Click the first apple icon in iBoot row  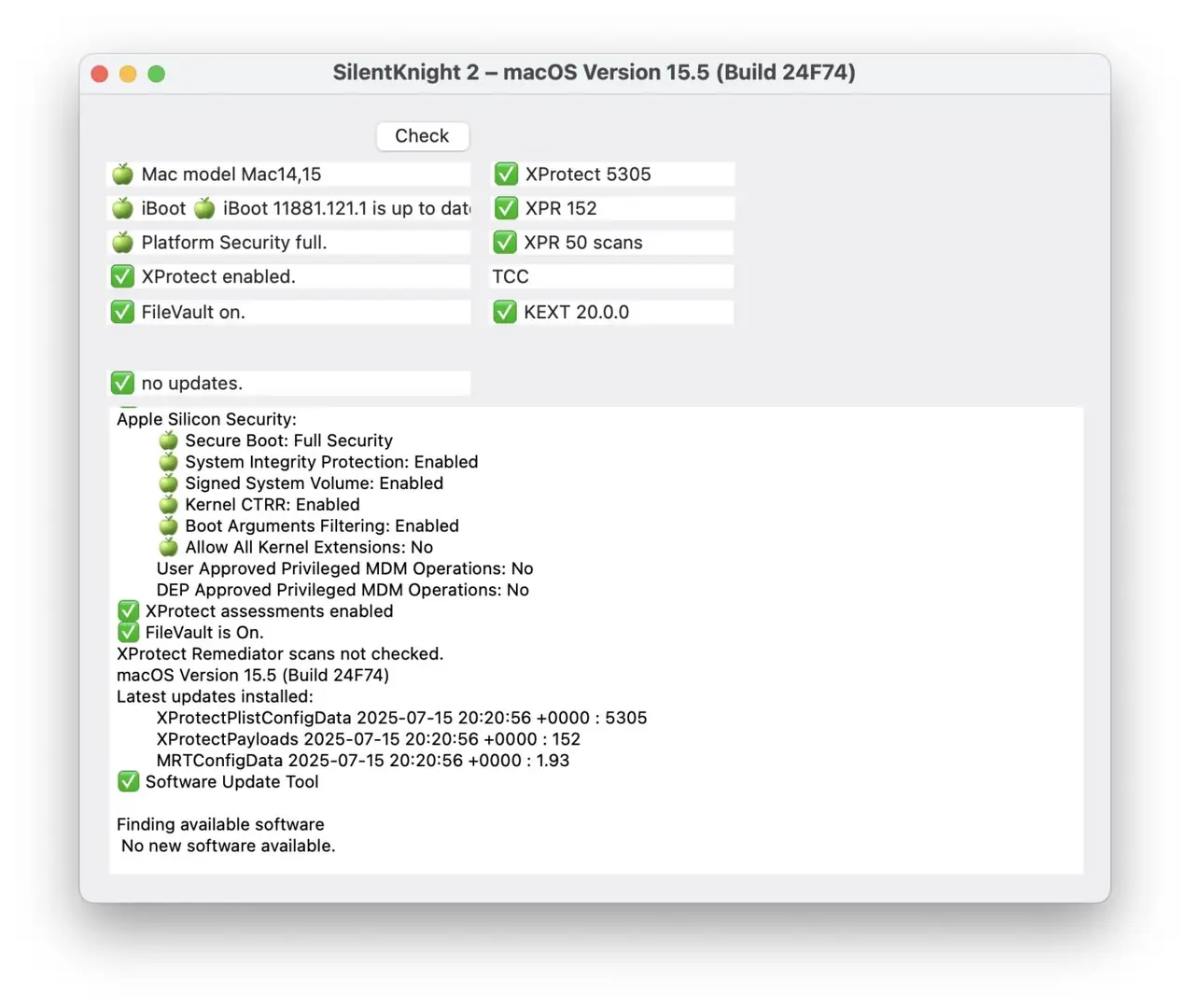point(122,208)
